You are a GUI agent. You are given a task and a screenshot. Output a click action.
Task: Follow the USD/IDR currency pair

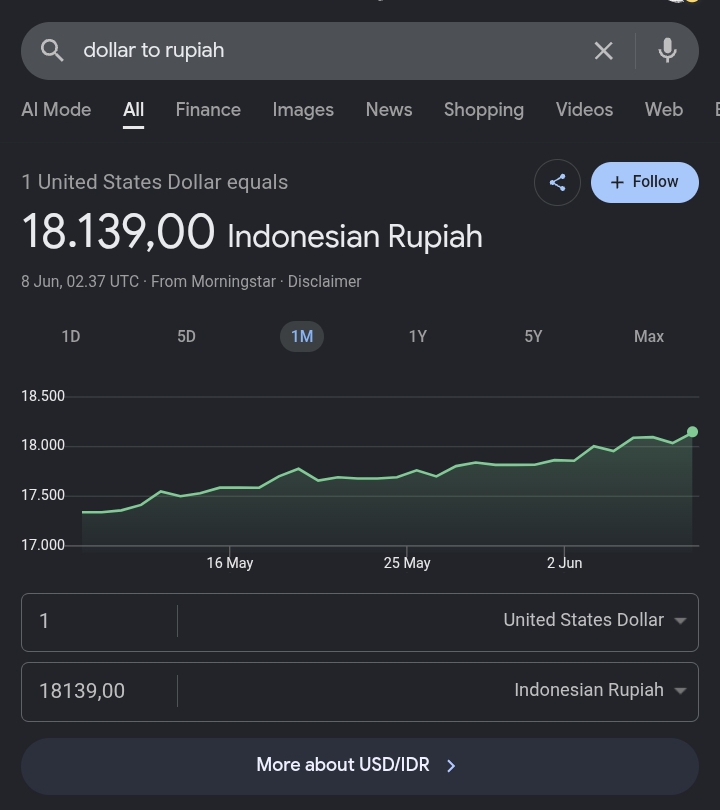(x=645, y=182)
